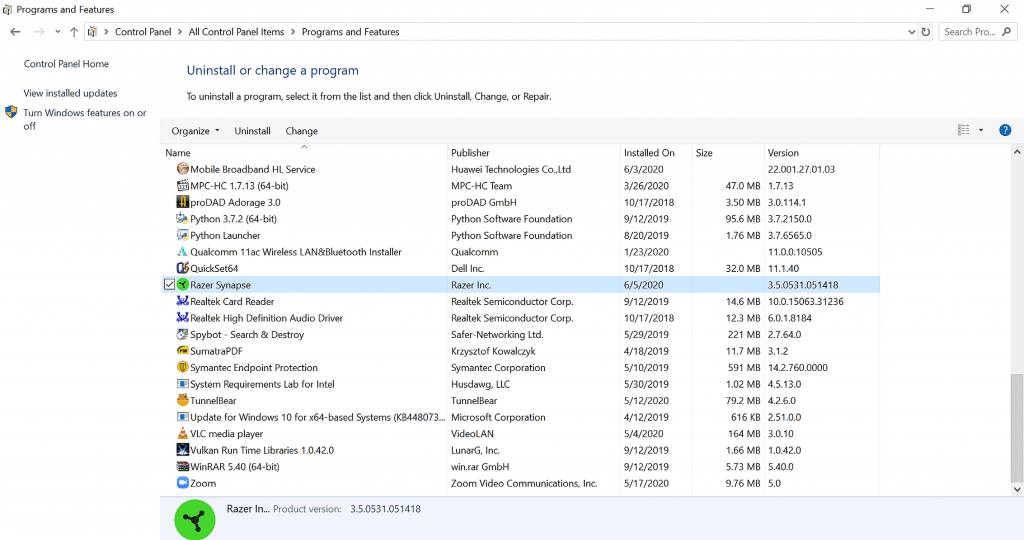Expand the chevron after All Control Panel Items
This screenshot has height=540, width=1024.
(293, 31)
